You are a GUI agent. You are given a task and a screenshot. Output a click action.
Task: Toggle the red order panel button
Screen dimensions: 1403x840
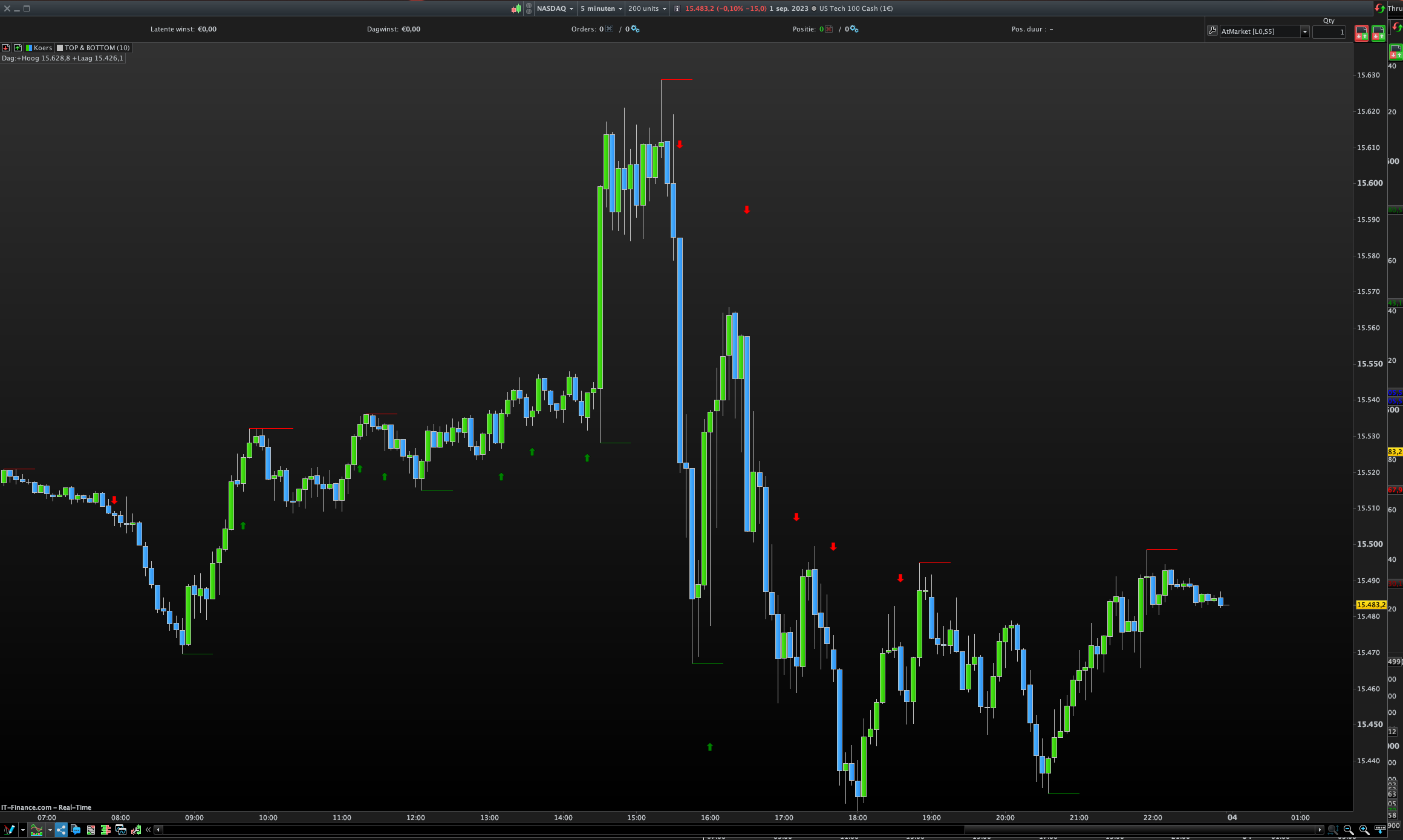point(1361,33)
